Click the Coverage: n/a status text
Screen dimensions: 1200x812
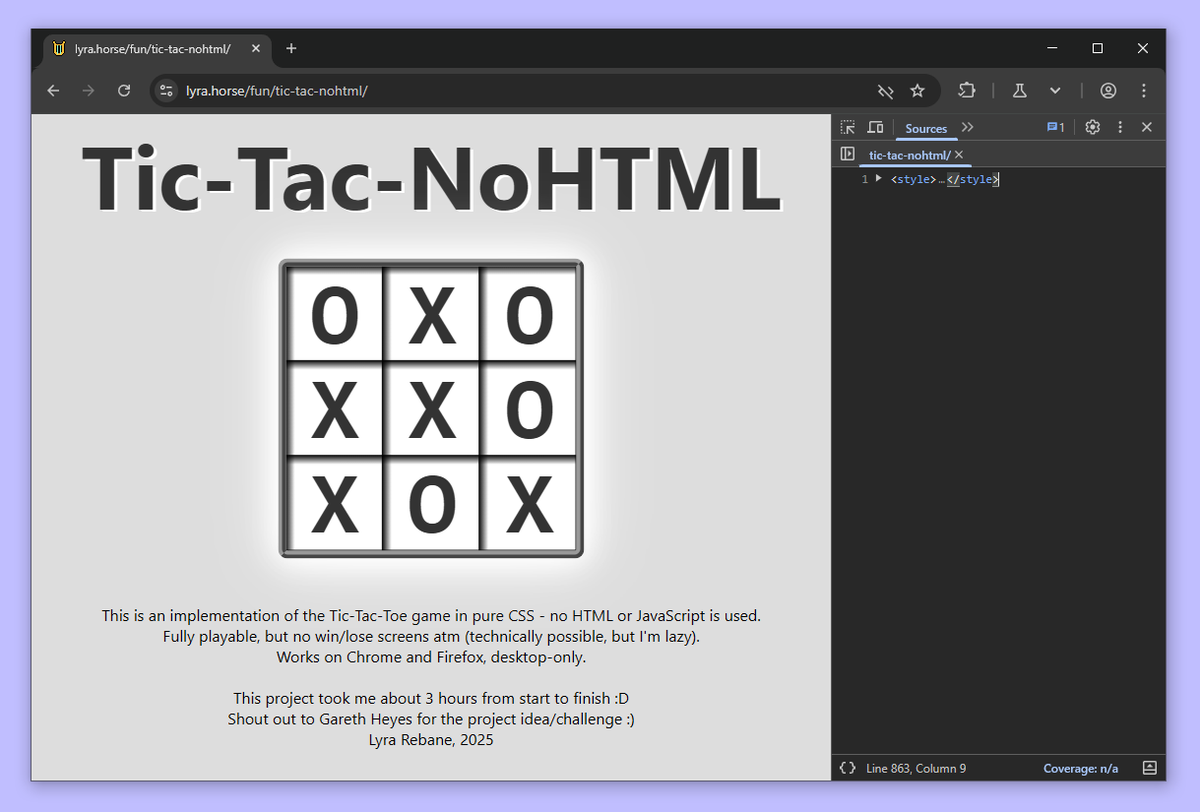click(1080, 768)
